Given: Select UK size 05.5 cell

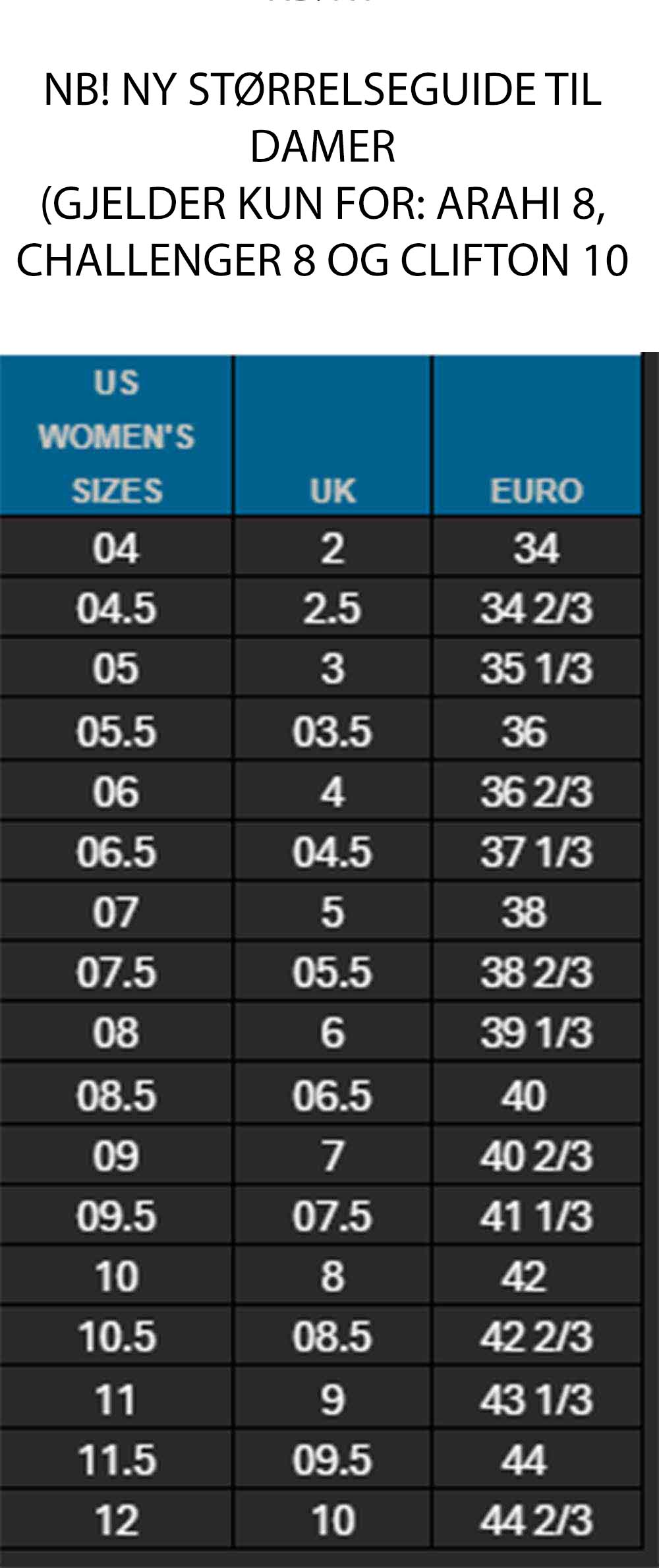Looking at the screenshot, I should pos(333,972).
